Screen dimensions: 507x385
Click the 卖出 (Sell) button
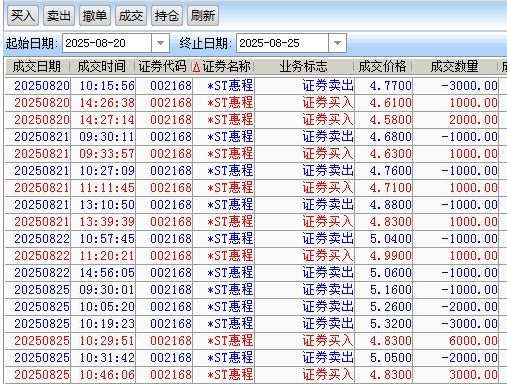(59, 16)
